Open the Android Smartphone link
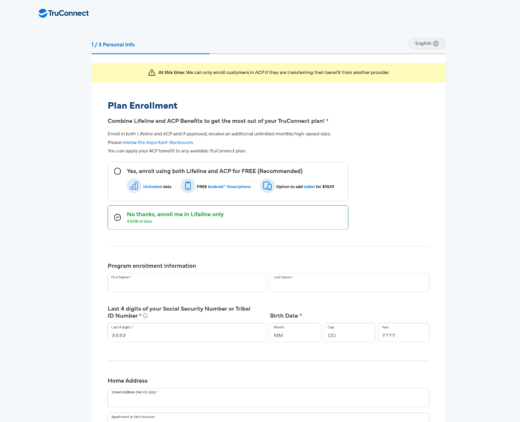Image resolution: width=520 pixels, height=422 pixels. tap(229, 187)
